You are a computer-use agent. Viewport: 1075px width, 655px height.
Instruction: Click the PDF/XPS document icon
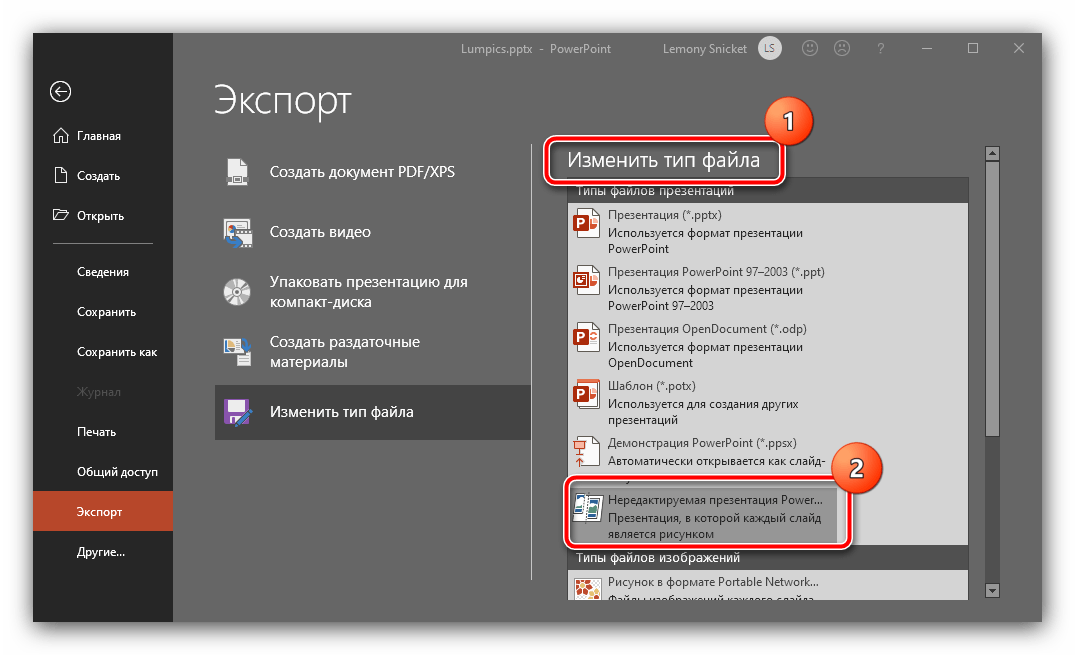pyautogui.click(x=237, y=172)
